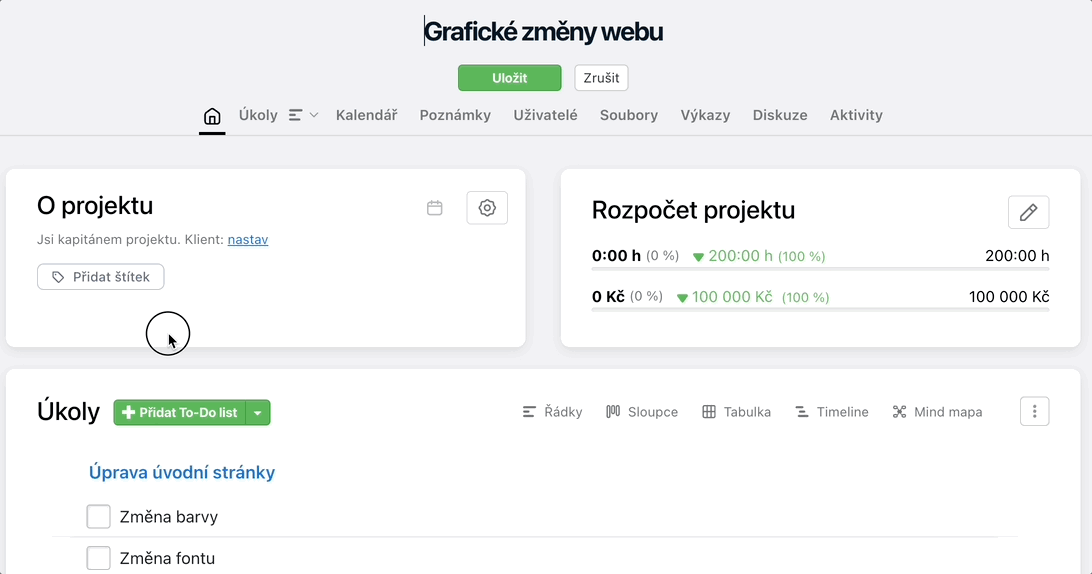Viewport: 1092px width, 574px height.
Task: Click the calendar icon in O projektu
Action: coord(435,208)
